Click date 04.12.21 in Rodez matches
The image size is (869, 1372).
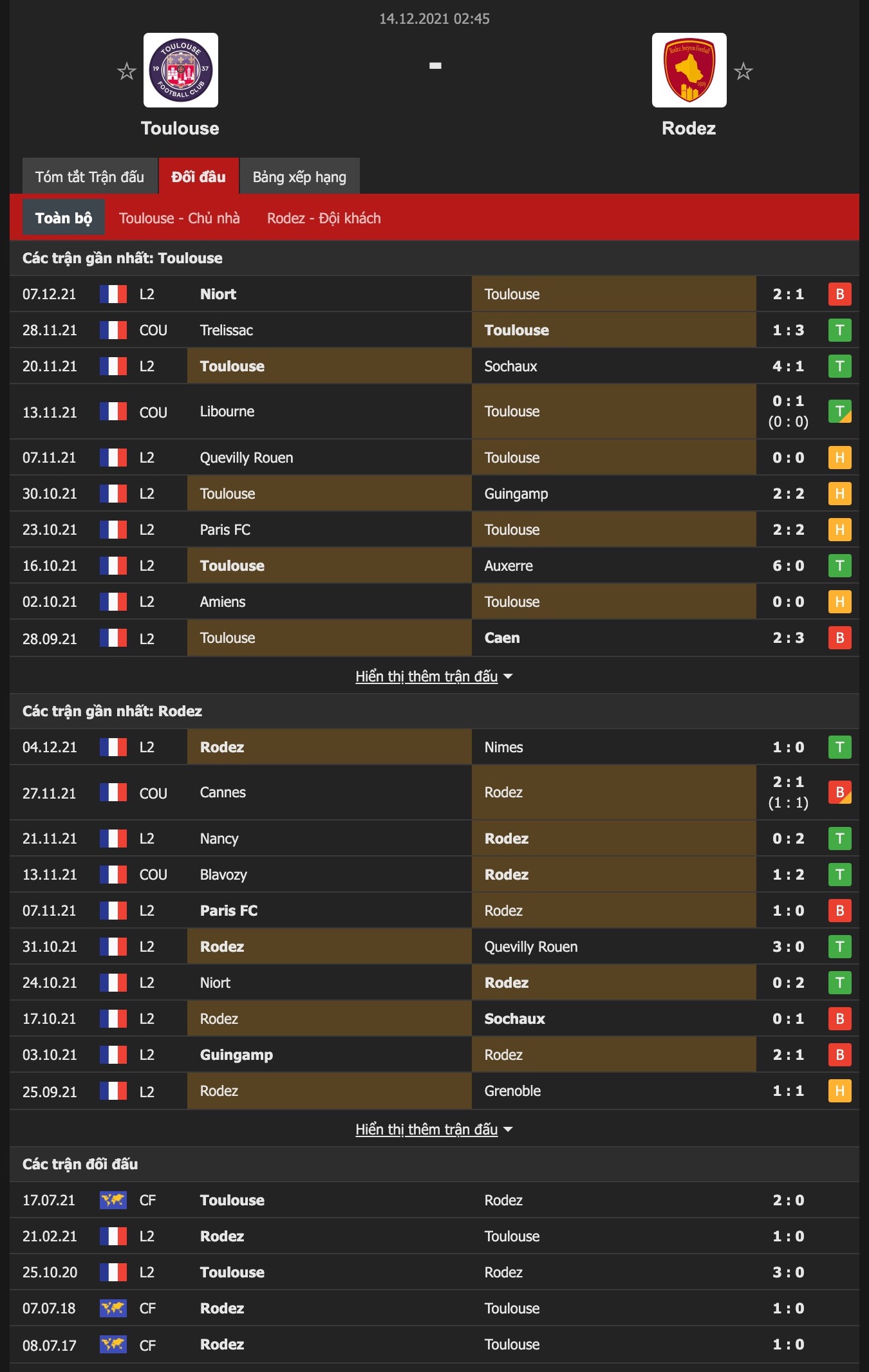coord(50,747)
